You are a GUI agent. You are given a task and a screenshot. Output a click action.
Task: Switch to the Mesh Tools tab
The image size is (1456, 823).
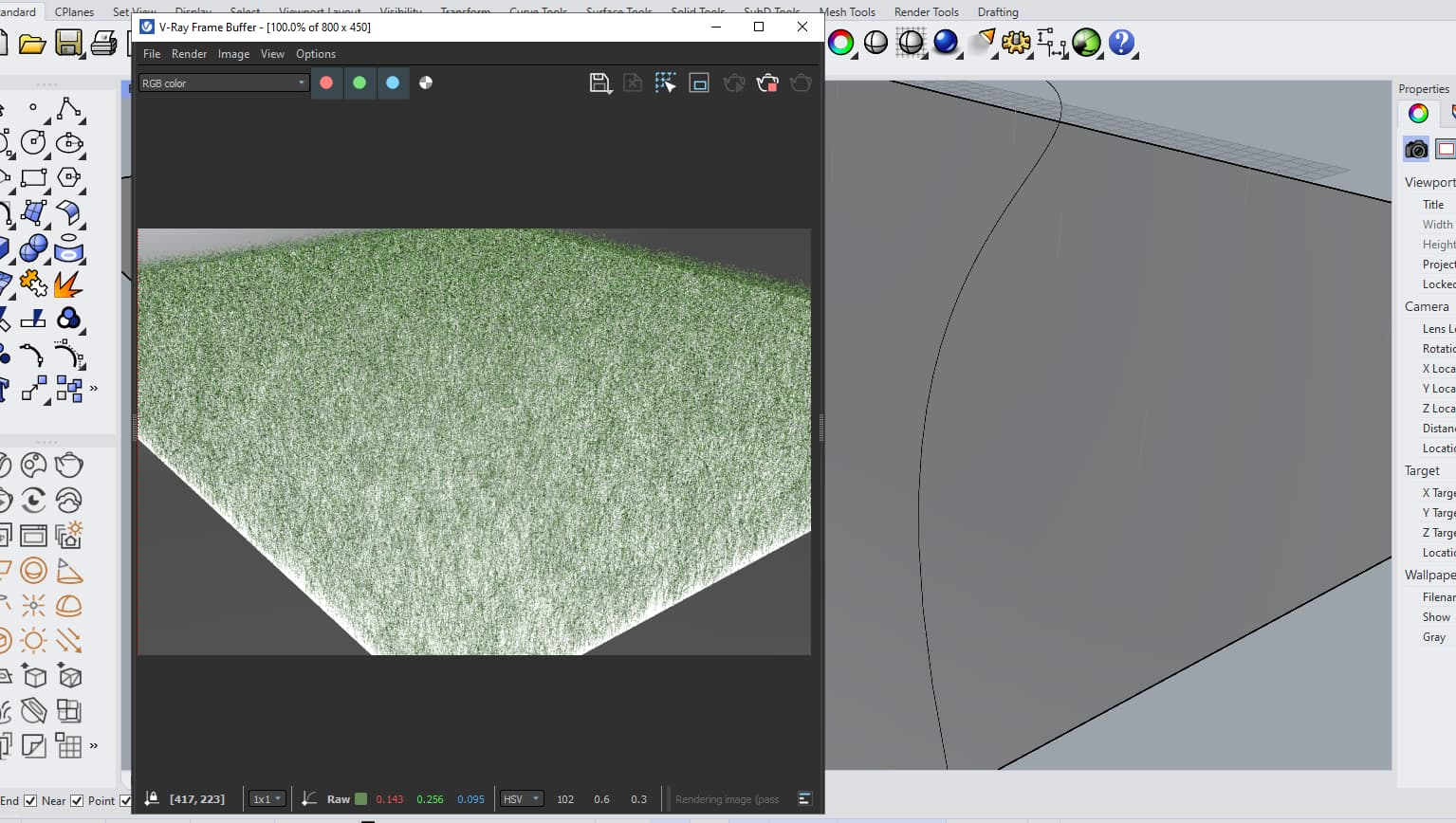[847, 11]
